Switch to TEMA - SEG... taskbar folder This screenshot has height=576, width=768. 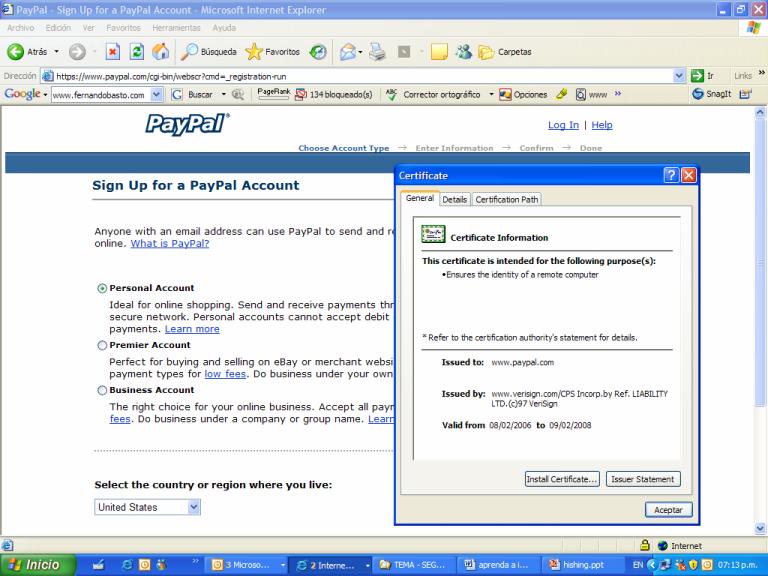414,565
